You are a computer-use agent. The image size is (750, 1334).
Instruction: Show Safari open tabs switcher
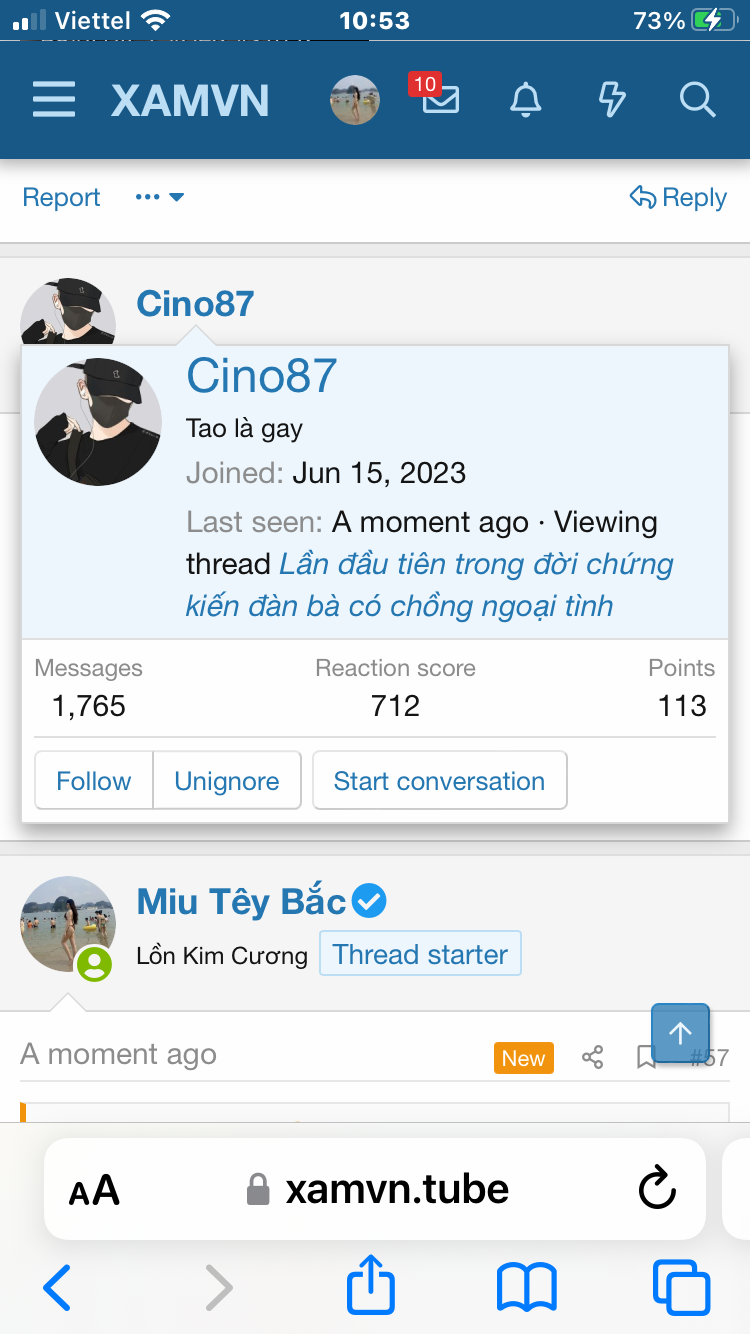(681, 1286)
